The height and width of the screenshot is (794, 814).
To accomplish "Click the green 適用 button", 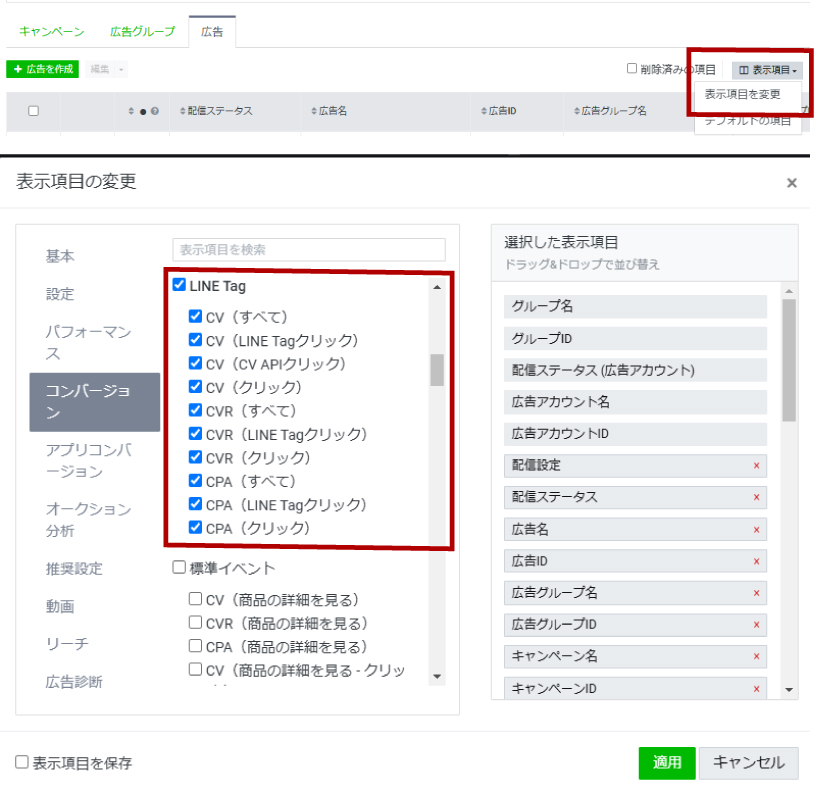I will point(666,762).
